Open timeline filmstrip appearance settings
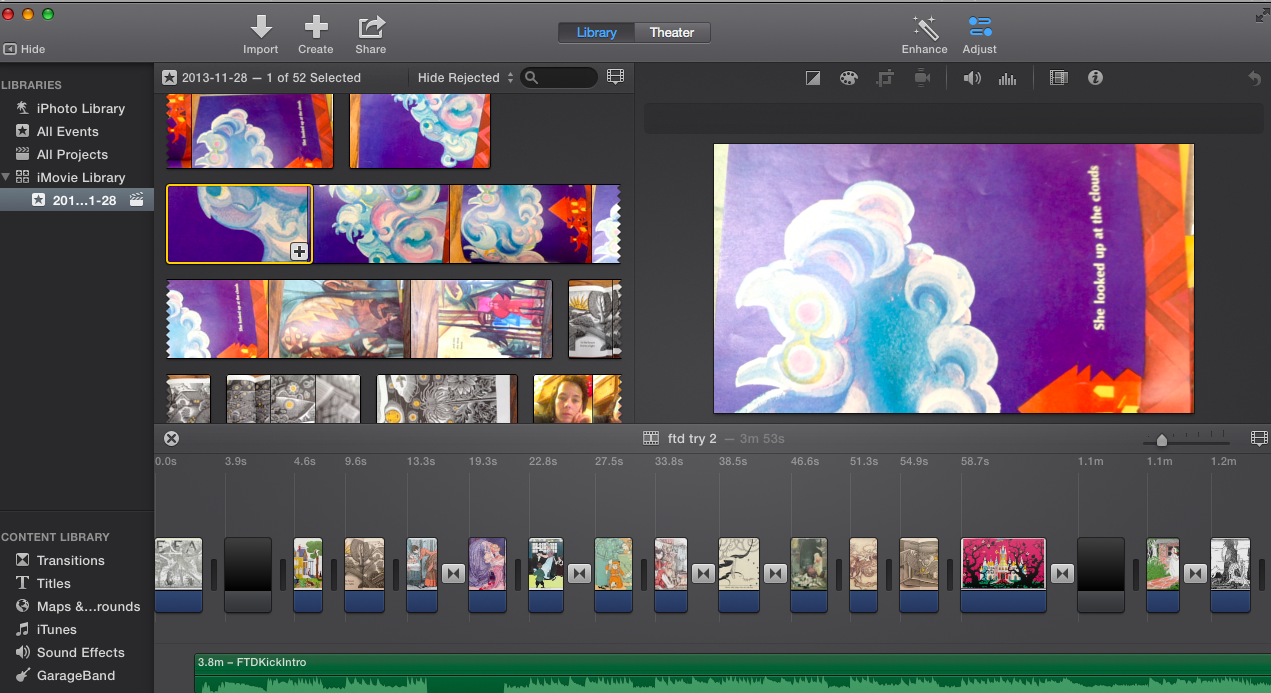The image size is (1271, 693). pyautogui.click(x=1259, y=438)
